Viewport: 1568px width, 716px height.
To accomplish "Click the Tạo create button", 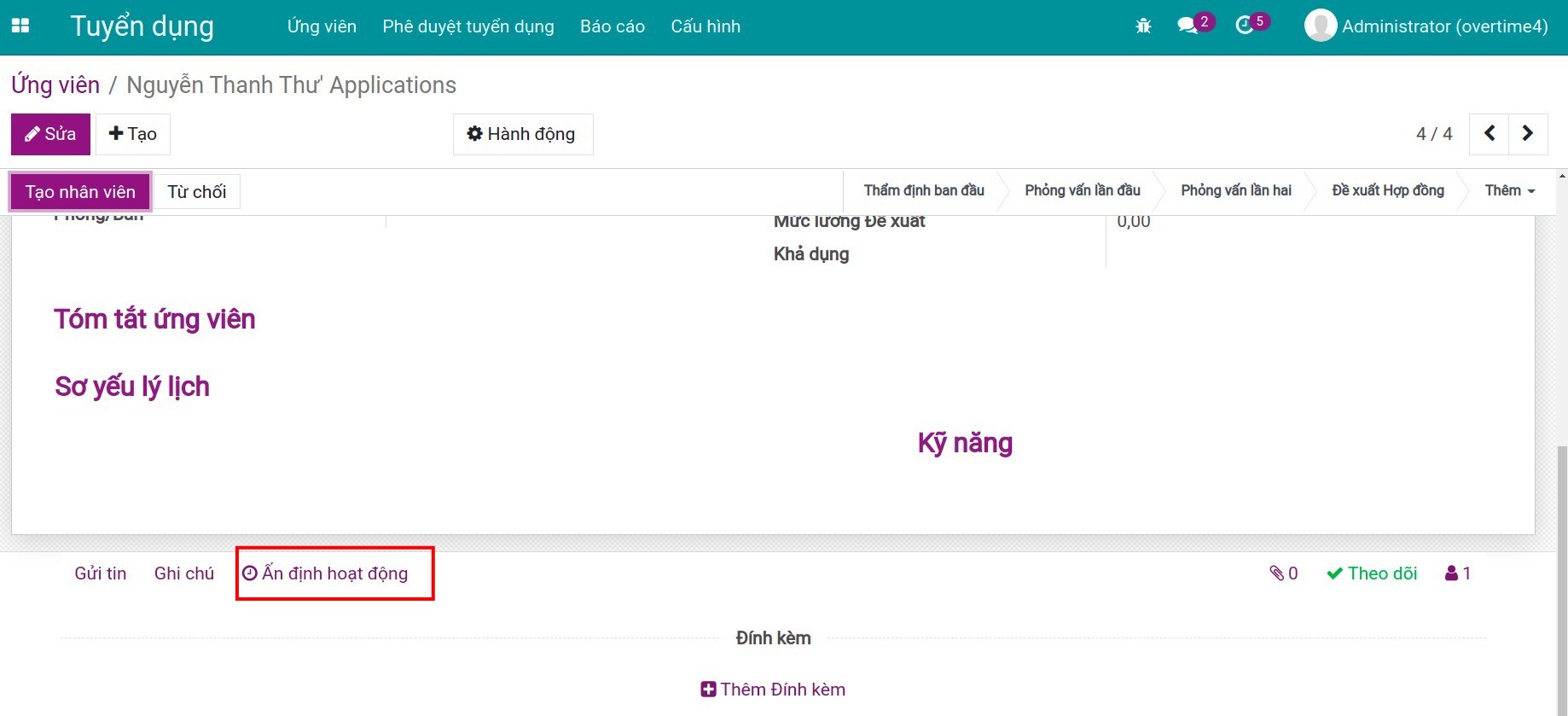I will coord(133,134).
